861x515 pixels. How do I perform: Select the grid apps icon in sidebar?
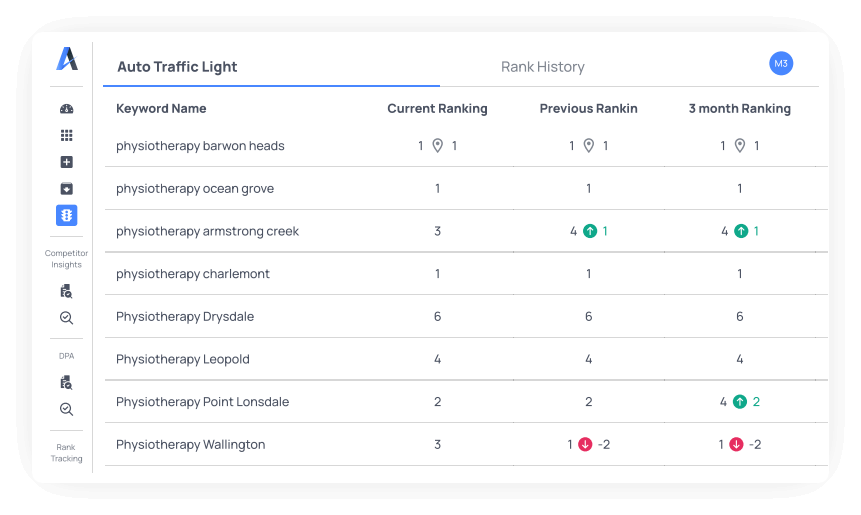pyautogui.click(x=67, y=136)
